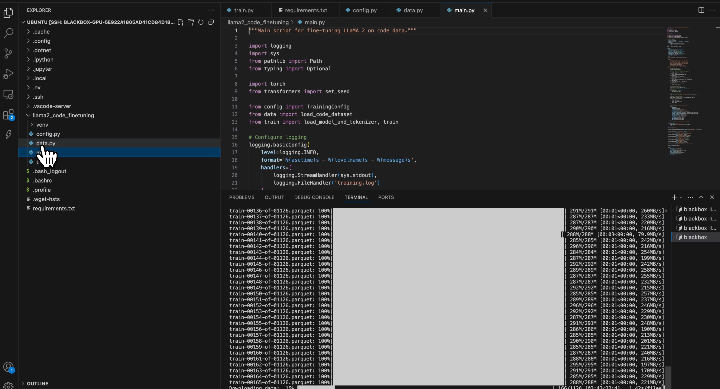Image resolution: width=720 pixels, height=389 pixels.
Task: Switch to the data.py editor tab
Action: click(413, 10)
